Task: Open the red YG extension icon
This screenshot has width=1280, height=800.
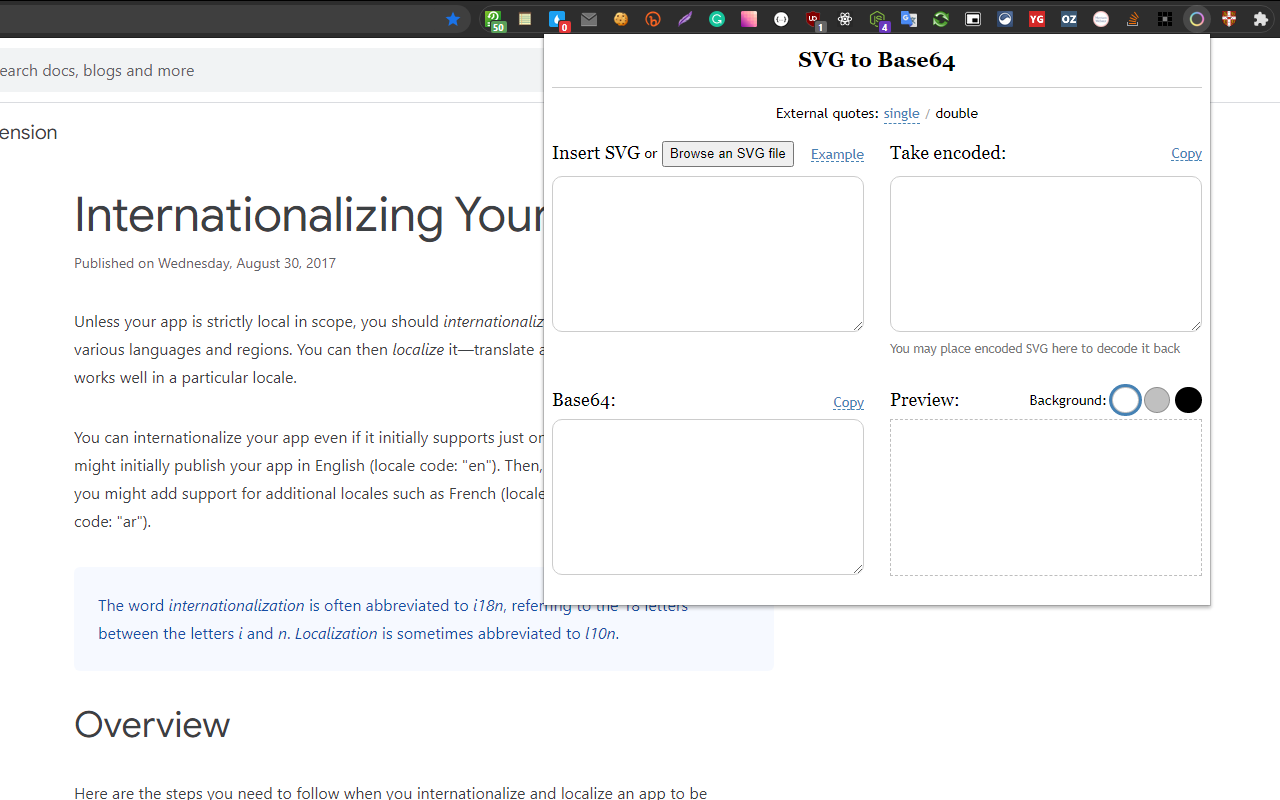Action: pos(1037,19)
